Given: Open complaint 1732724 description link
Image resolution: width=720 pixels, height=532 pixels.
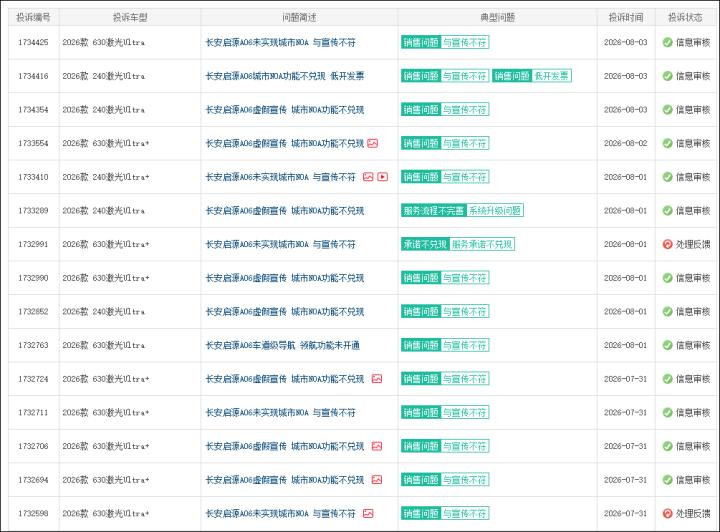Looking at the screenshot, I should [285, 379].
